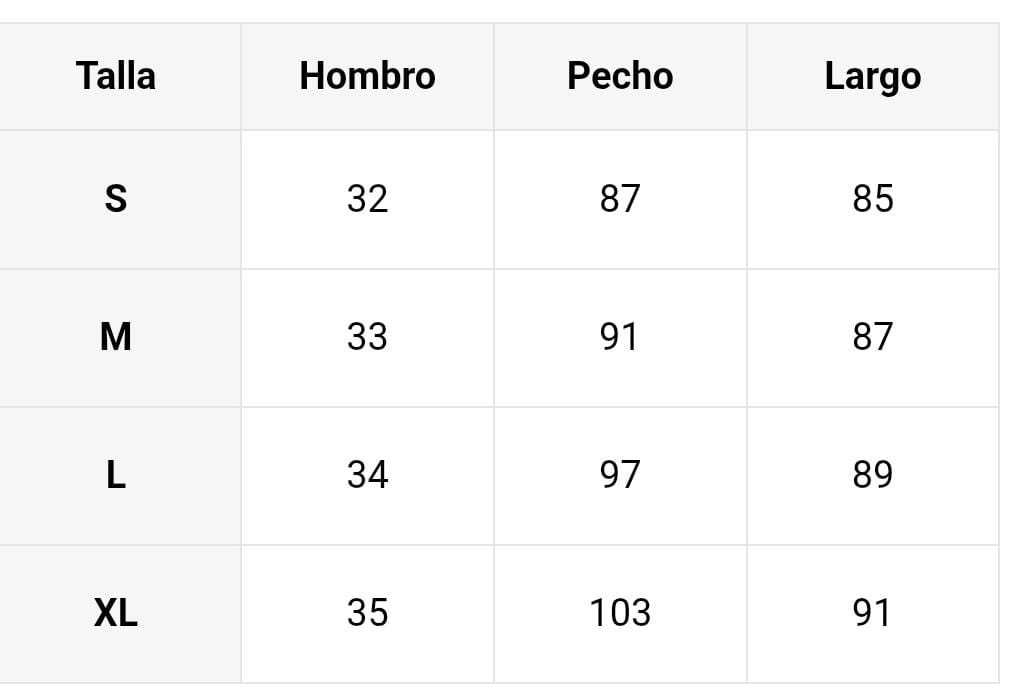Click the Talla column header
Image resolution: width=1035 pixels, height=697 pixels.
point(116,76)
